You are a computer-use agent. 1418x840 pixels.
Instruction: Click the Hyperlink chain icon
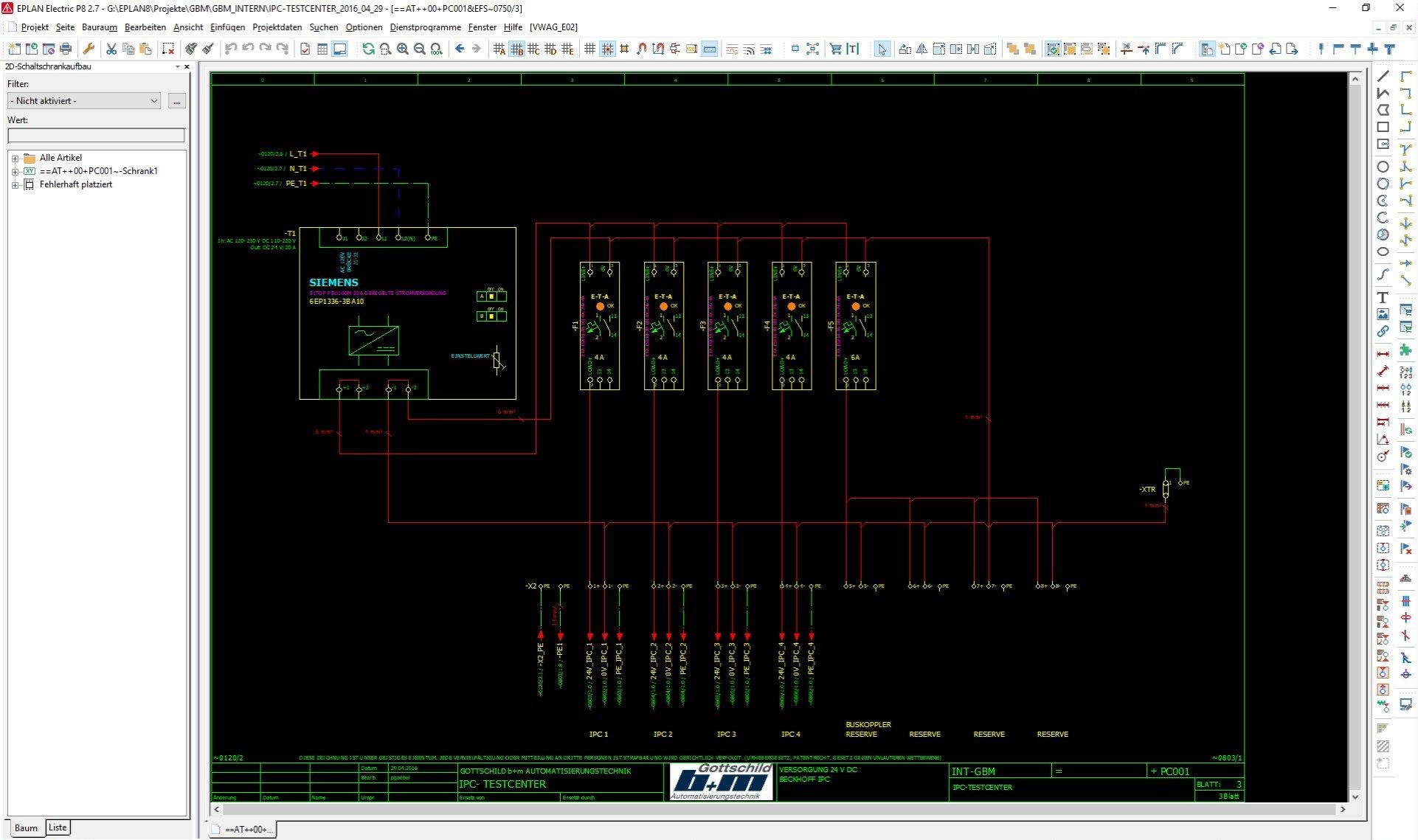click(1383, 331)
